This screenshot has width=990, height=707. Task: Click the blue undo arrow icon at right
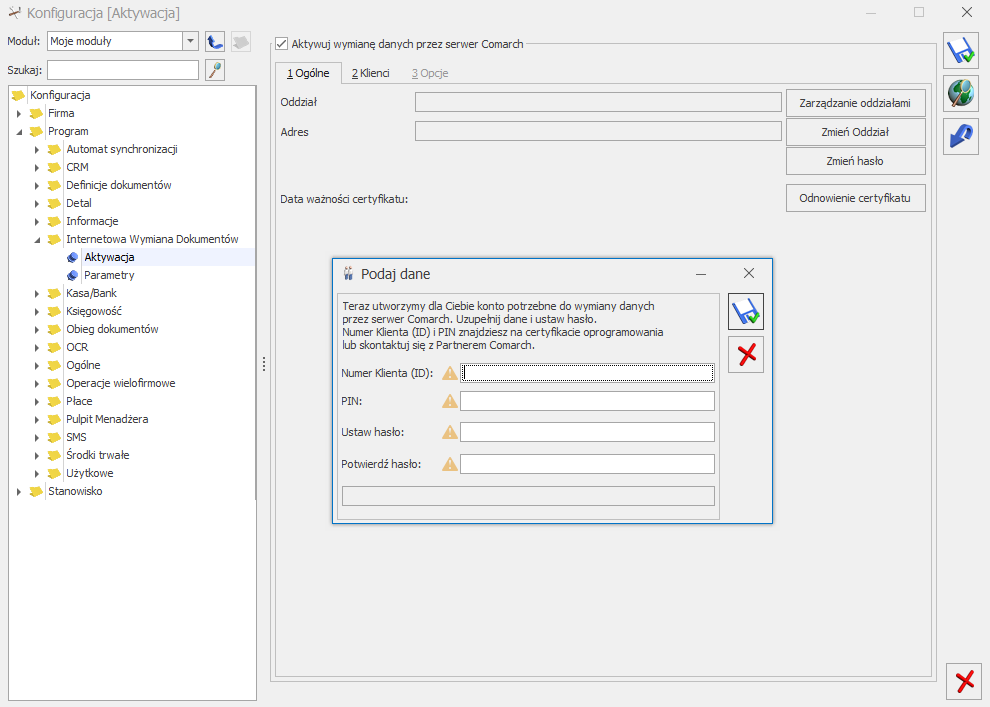pyautogui.click(x=961, y=136)
